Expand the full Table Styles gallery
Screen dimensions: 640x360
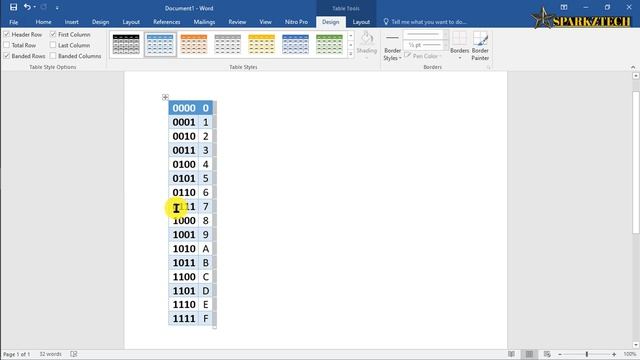tap(351, 54)
